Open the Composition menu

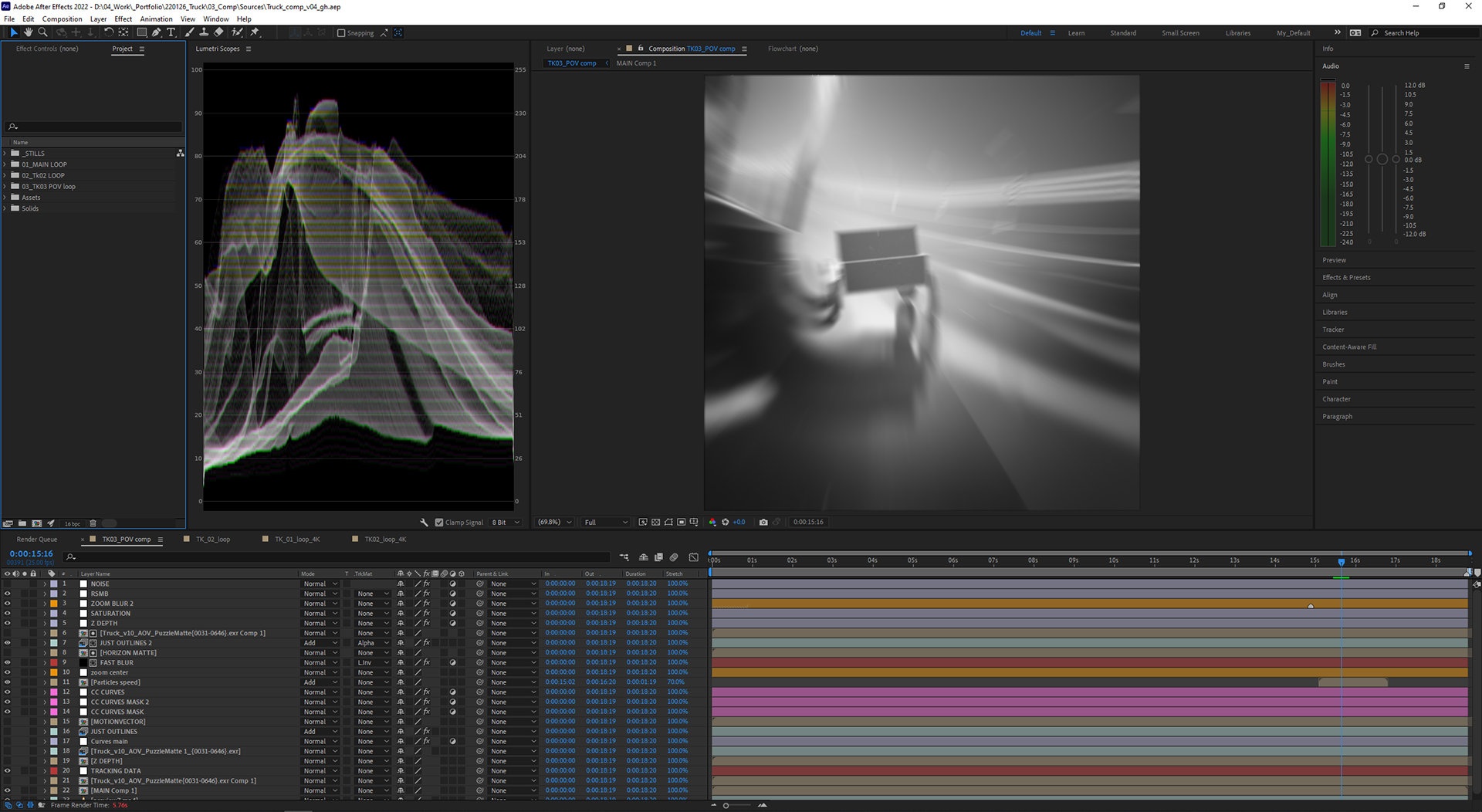click(x=62, y=19)
